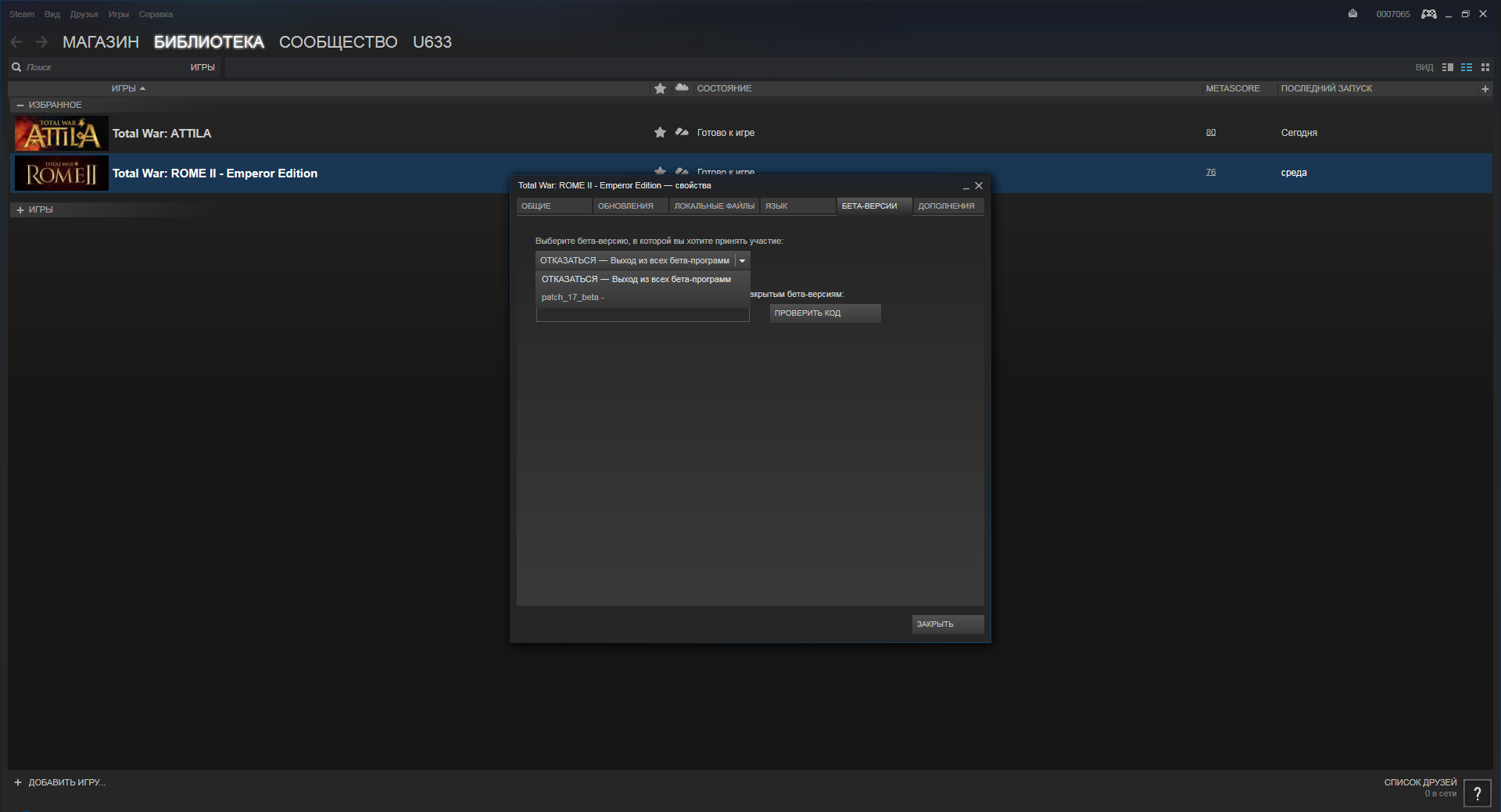Sort by ПОСЛЕДНИЙ ЗАПУСК column header

click(x=1327, y=89)
